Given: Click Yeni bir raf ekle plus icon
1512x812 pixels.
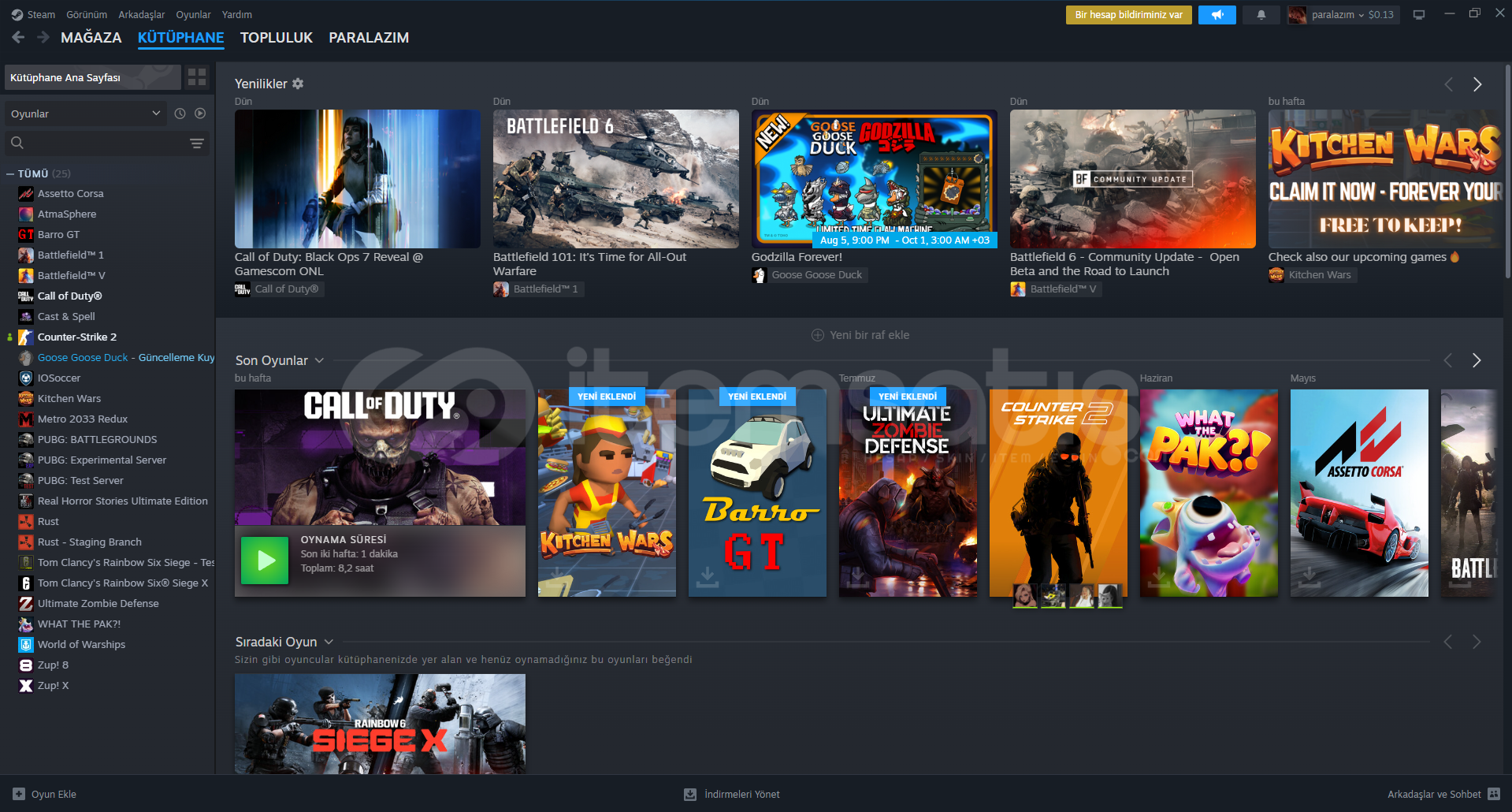Looking at the screenshot, I should pyautogui.click(x=818, y=335).
